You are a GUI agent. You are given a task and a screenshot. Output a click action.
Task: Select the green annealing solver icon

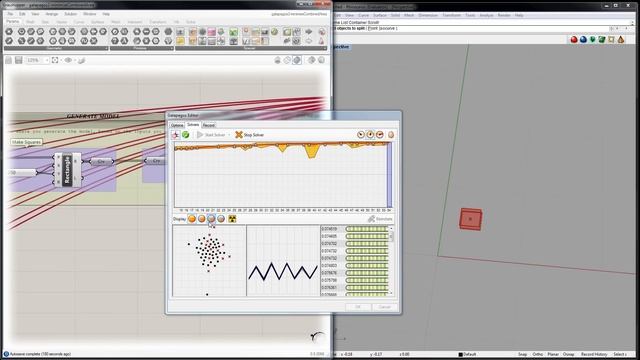(186, 135)
